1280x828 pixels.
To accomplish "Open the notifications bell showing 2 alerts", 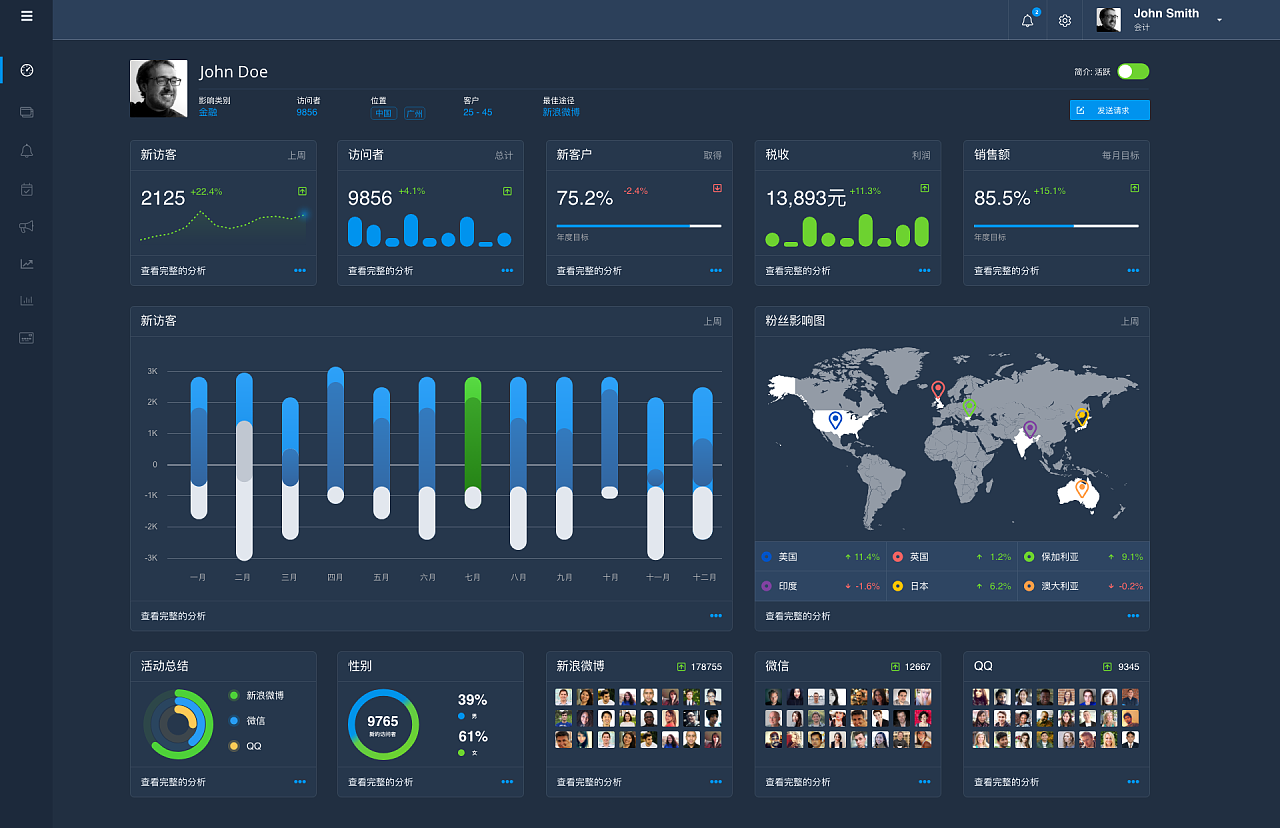I will [1026, 20].
